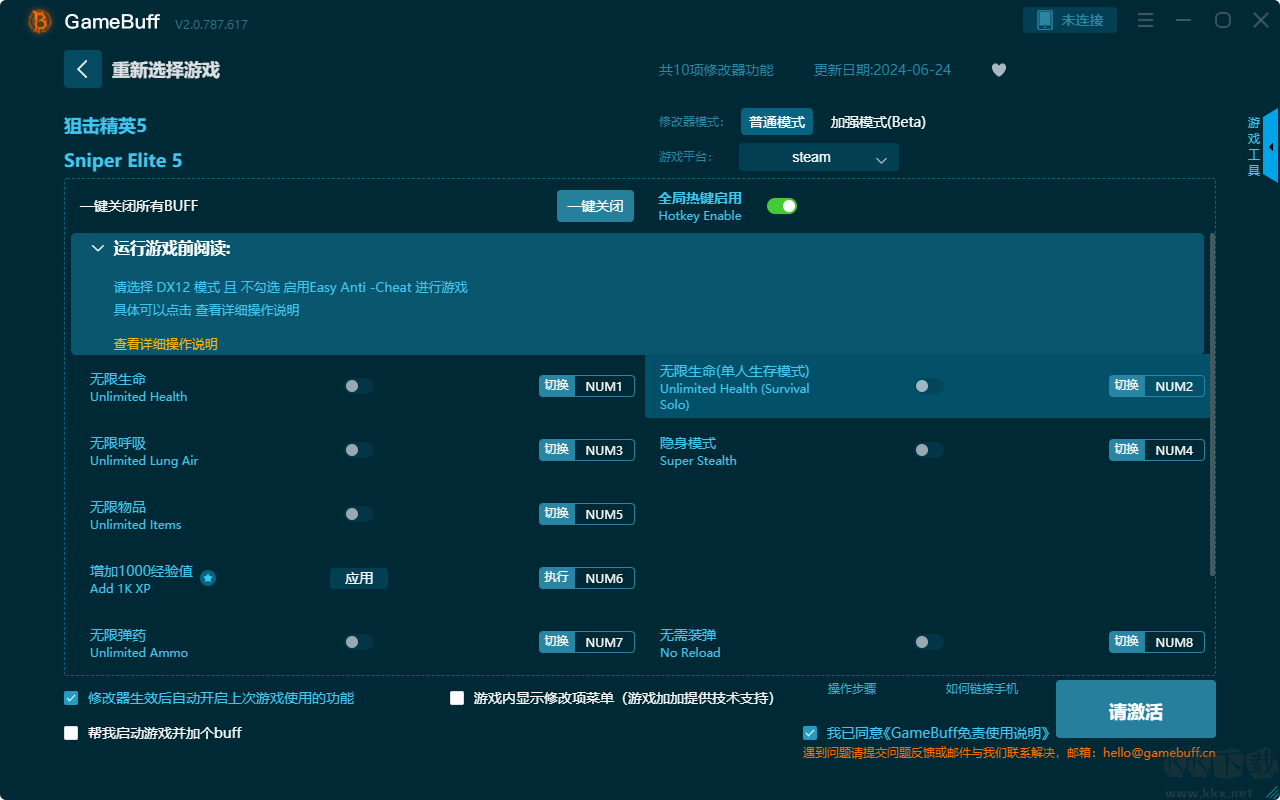Click the one-key close all button

(x=595, y=206)
